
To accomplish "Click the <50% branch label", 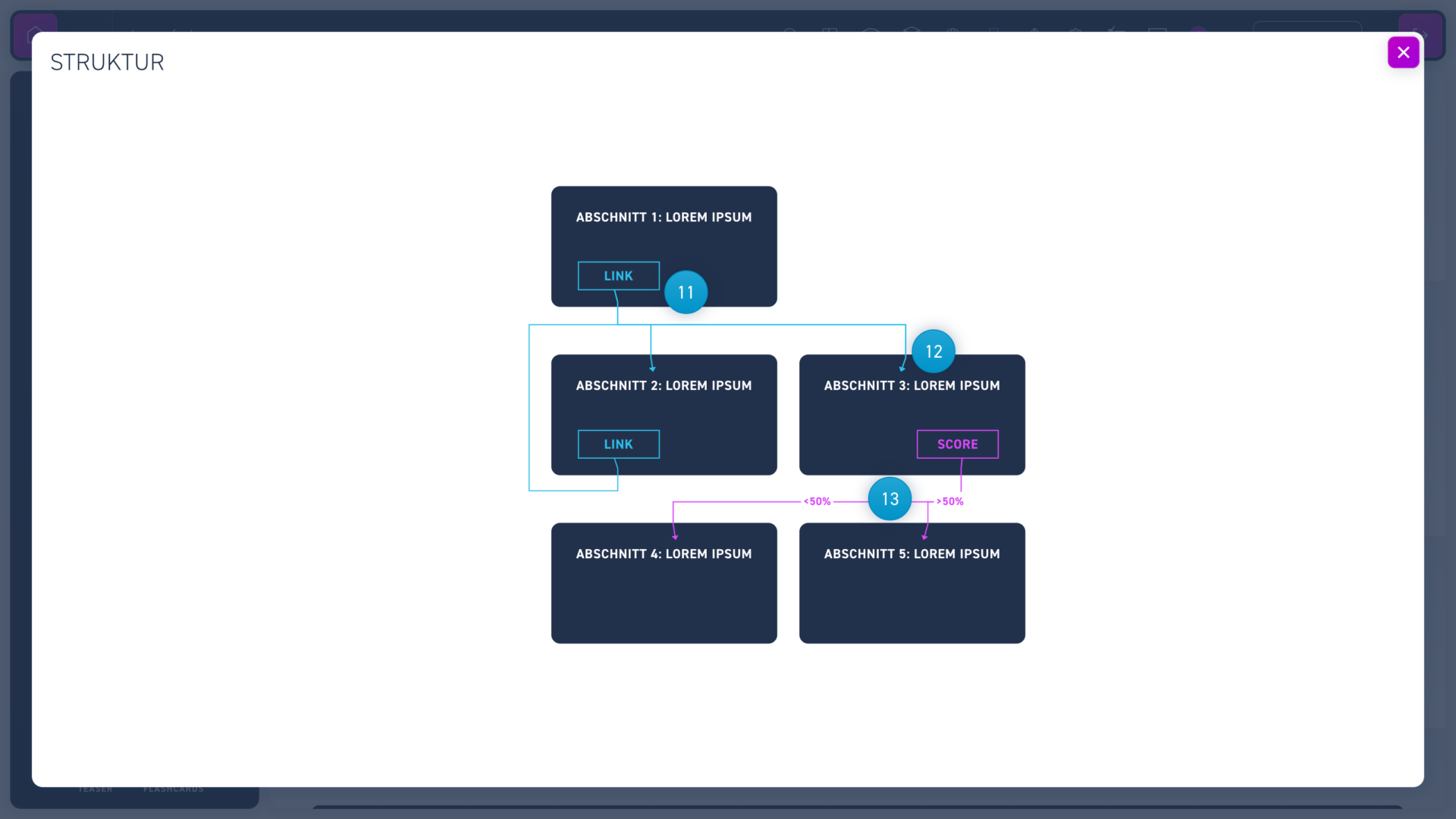I will (817, 501).
